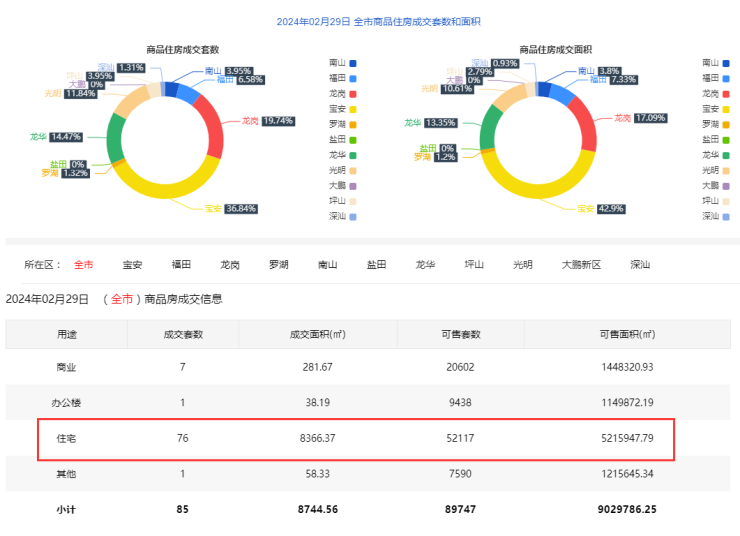Screen dimensions: 740x536
Task: Switch to the 福田 district tab
Action: coord(181,265)
